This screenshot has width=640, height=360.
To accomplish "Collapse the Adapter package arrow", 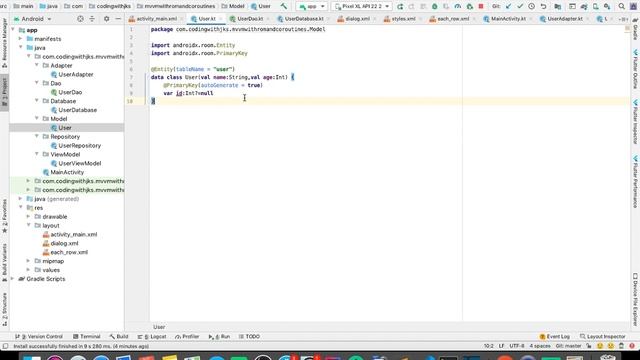I will pos(37,65).
